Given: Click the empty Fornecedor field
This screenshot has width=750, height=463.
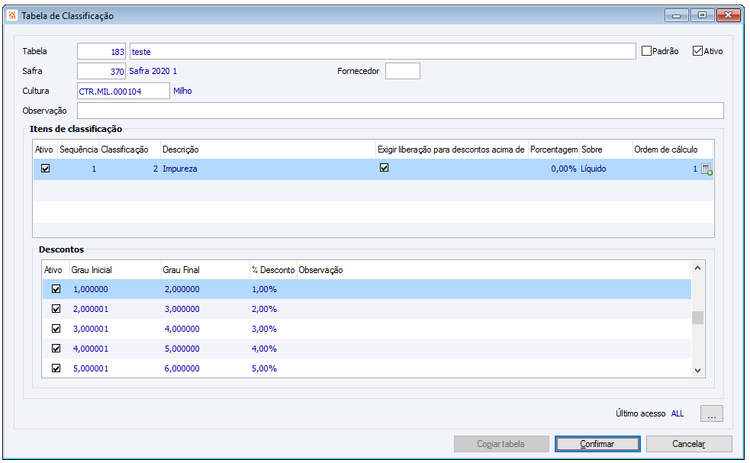Looking at the screenshot, I should [x=403, y=71].
